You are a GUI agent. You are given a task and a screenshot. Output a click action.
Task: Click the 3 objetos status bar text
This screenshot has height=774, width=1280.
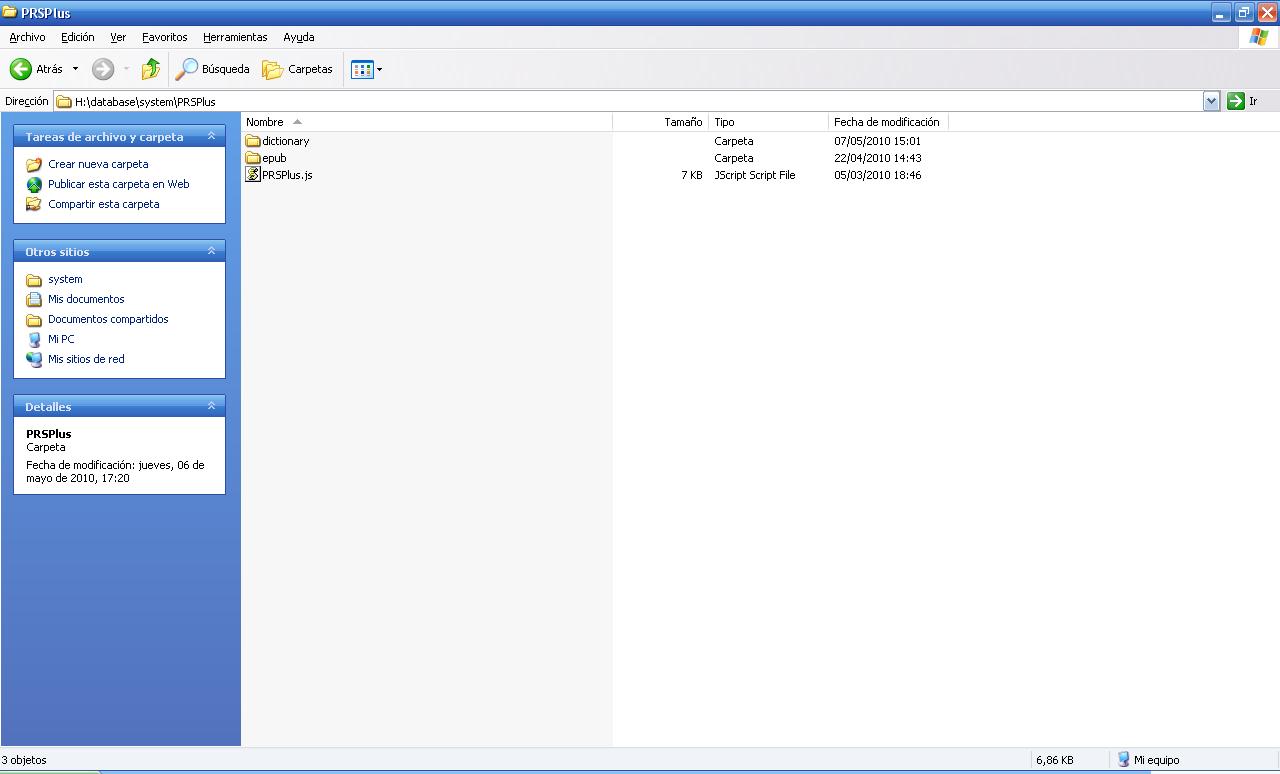point(24,760)
